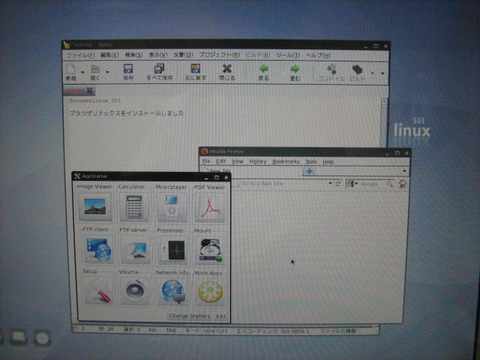Open the Mount drives tool

(x=210, y=250)
